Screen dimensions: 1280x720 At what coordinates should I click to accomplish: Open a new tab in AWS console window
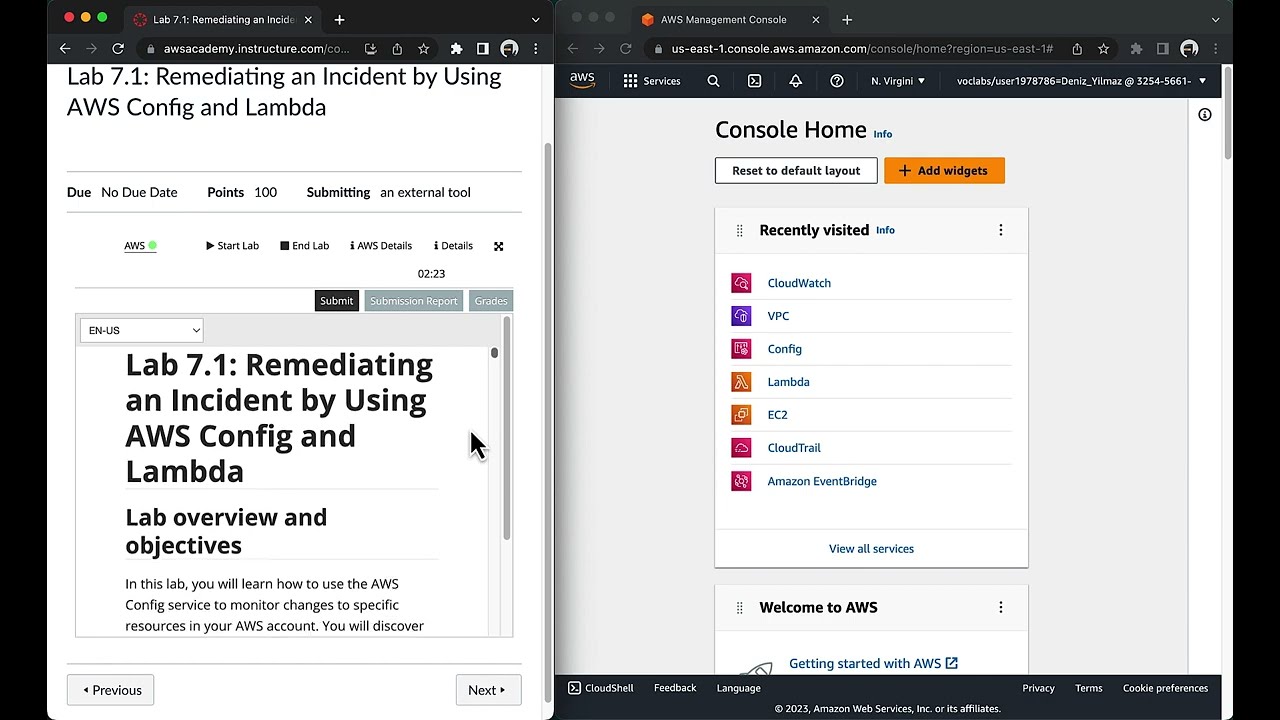(x=847, y=19)
